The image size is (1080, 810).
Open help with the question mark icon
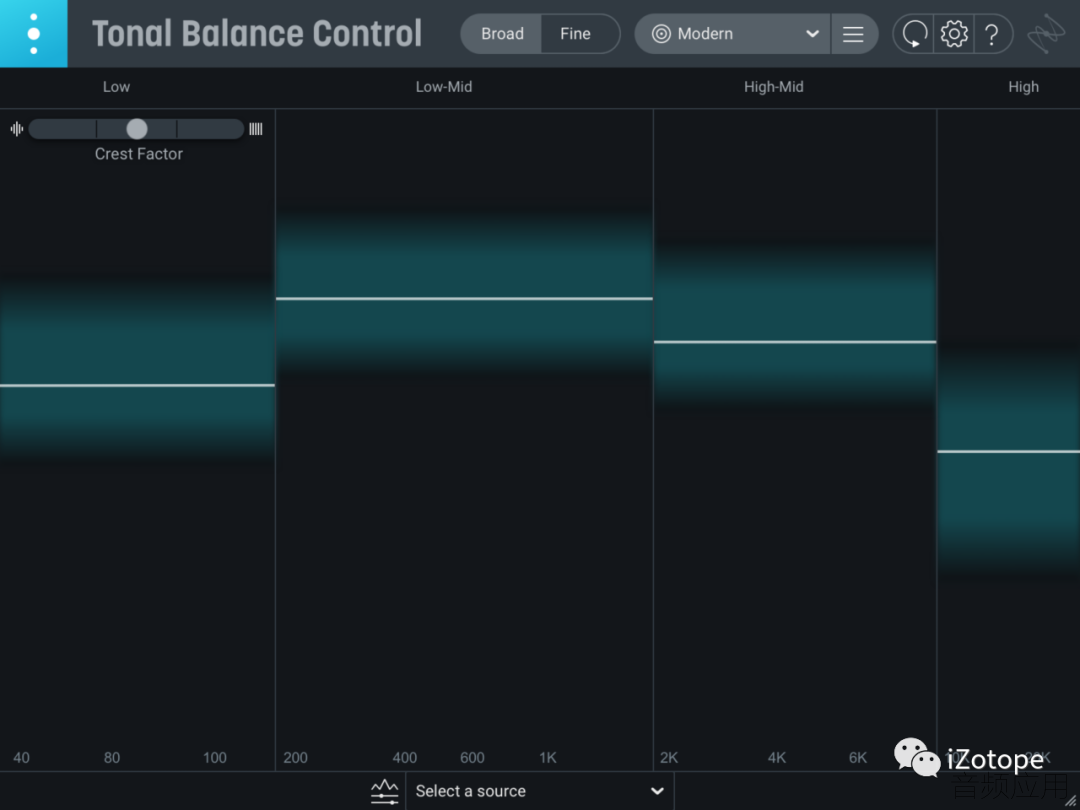[x=992, y=34]
